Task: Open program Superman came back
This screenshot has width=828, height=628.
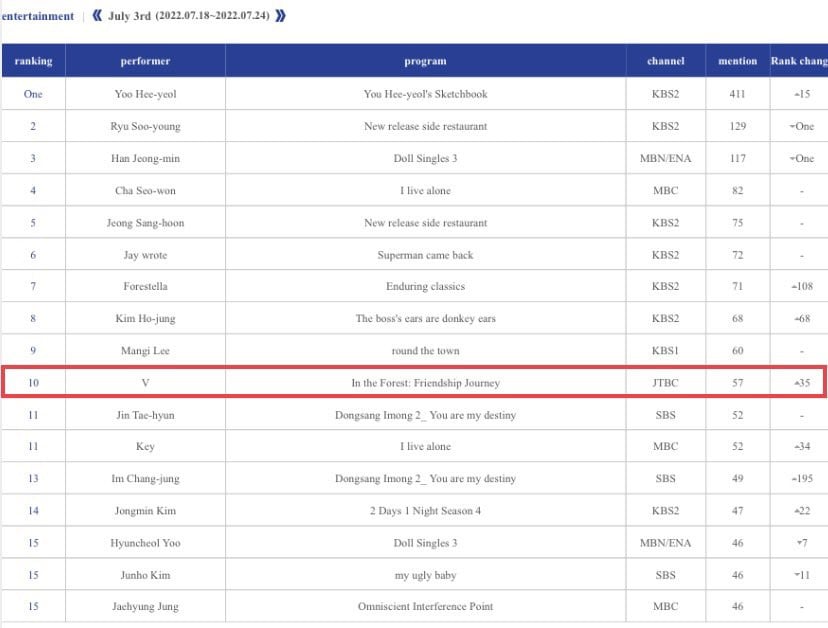Action: tap(426, 255)
